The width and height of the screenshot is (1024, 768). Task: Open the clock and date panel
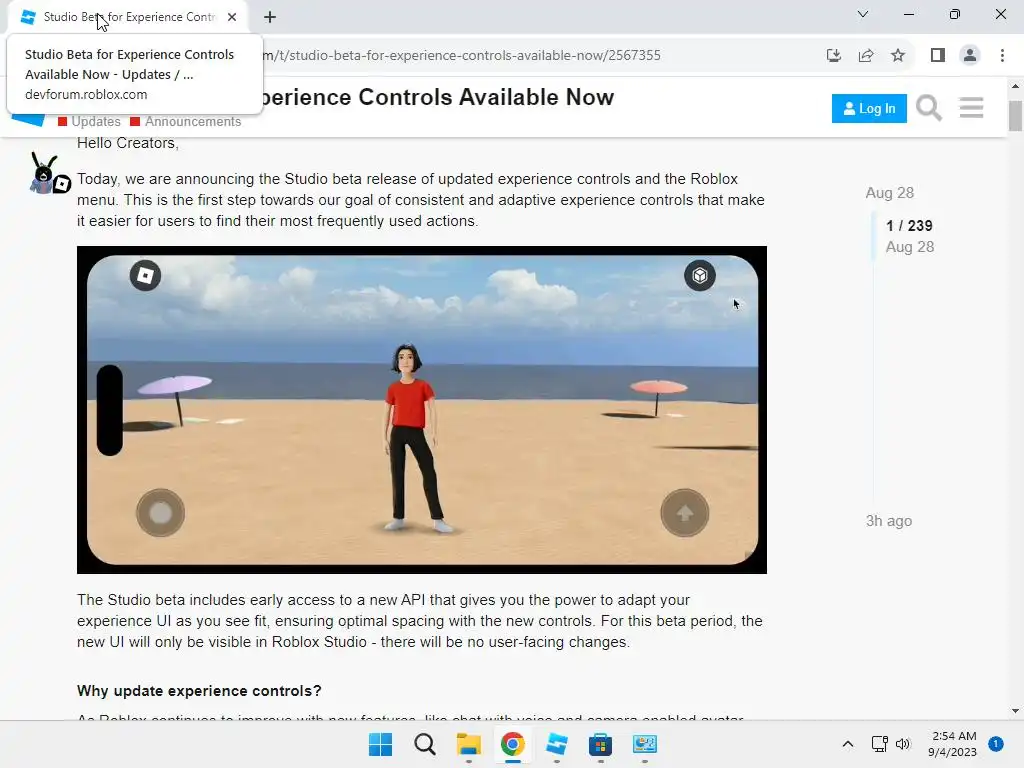click(952, 744)
